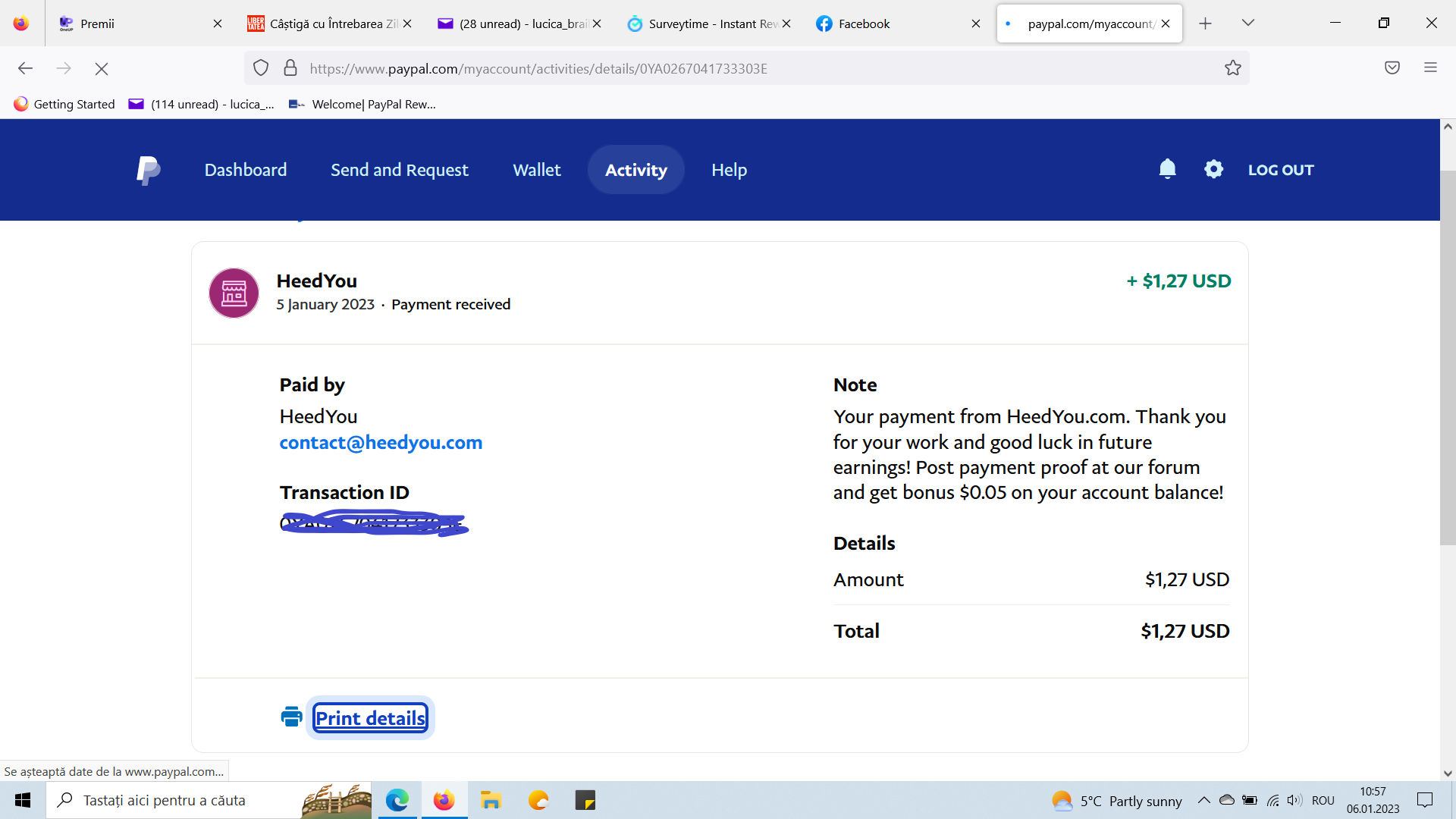Open File Explorer from taskbar
The height and width of the screenshot is (819, 1456).
491,800
